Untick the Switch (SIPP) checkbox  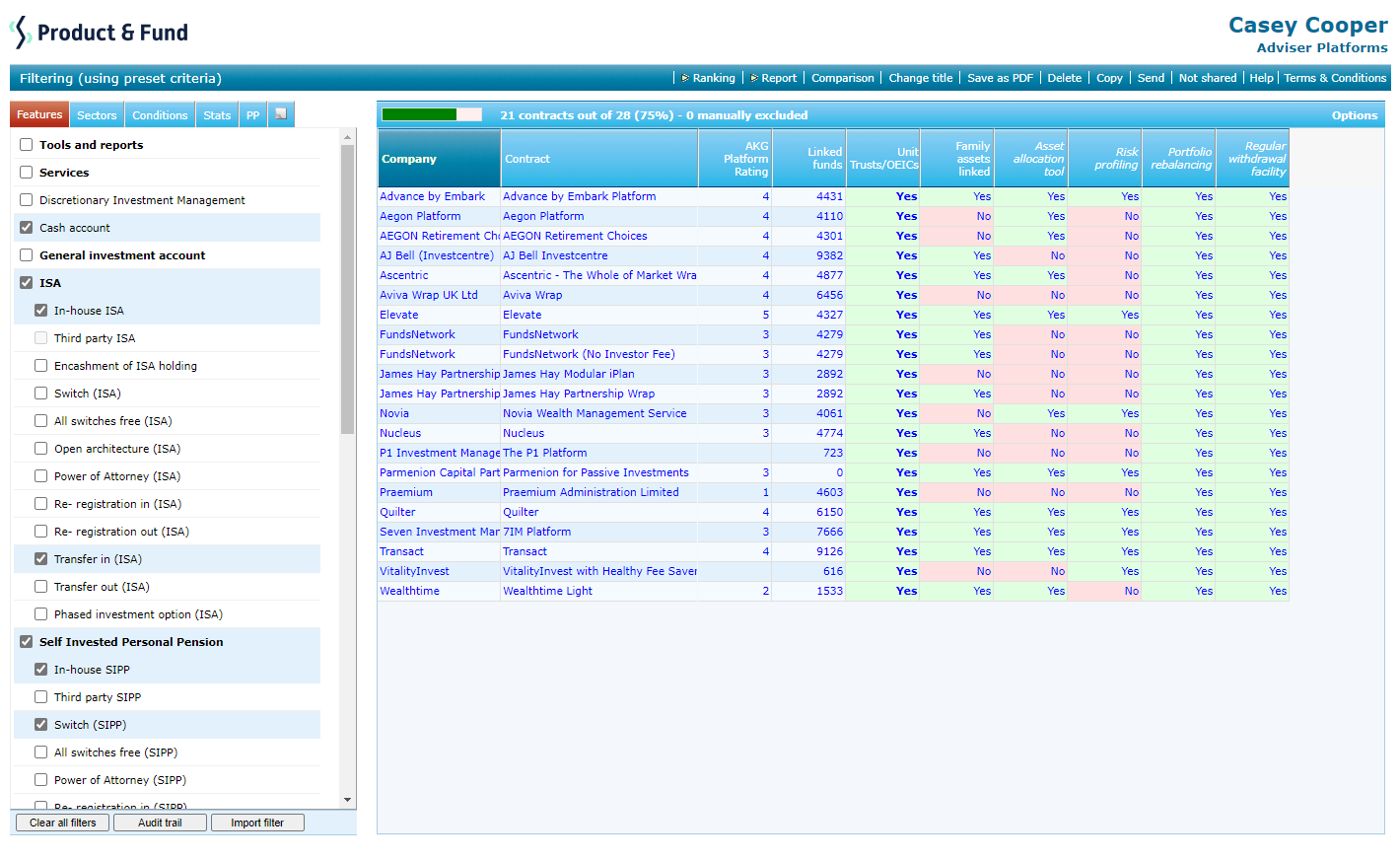pyautogui.click(x=41, y=725)
